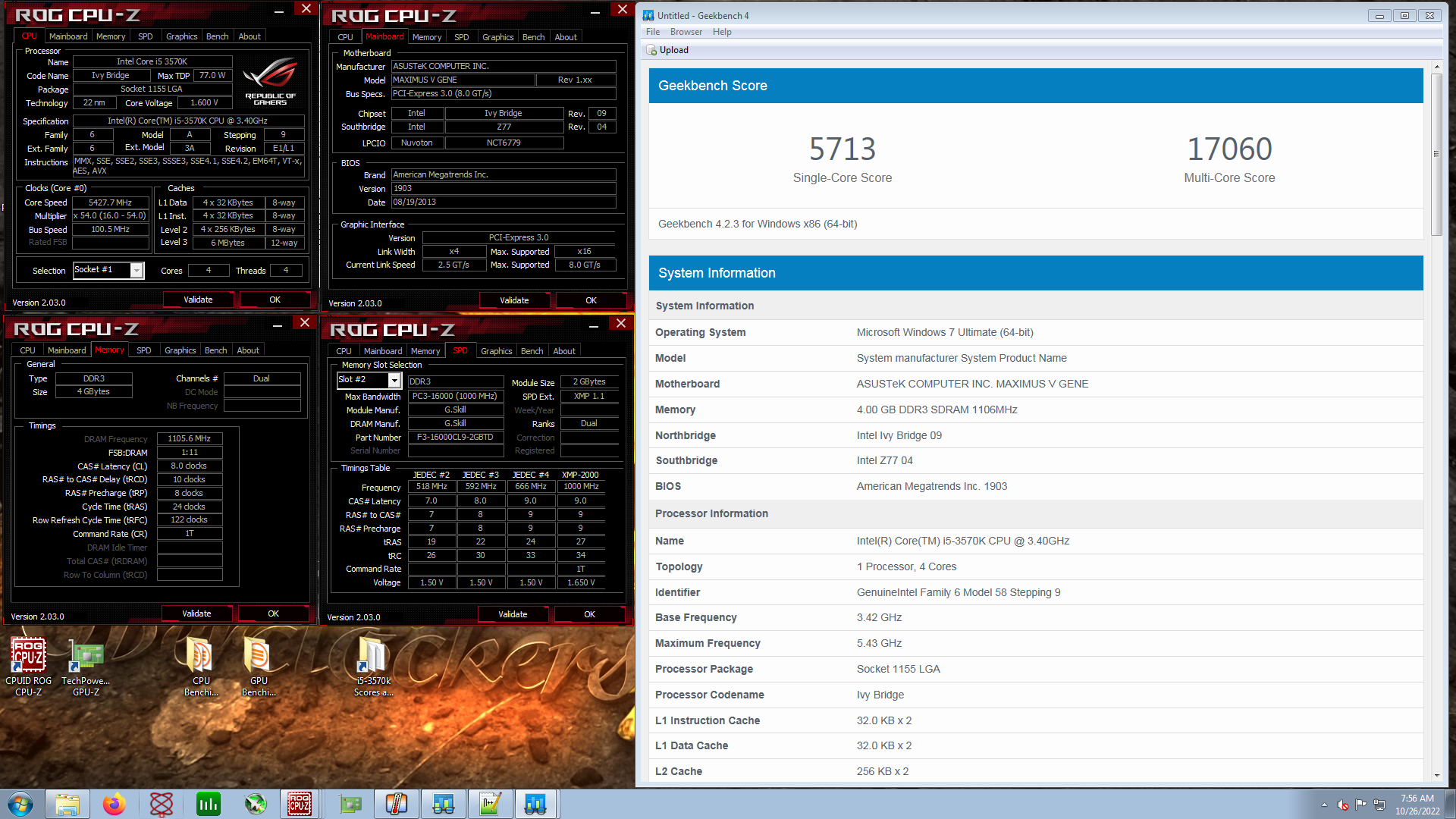Click the first Geekbench glasses taskbar icon
The image size is (1456, 819).
[444, 804]
